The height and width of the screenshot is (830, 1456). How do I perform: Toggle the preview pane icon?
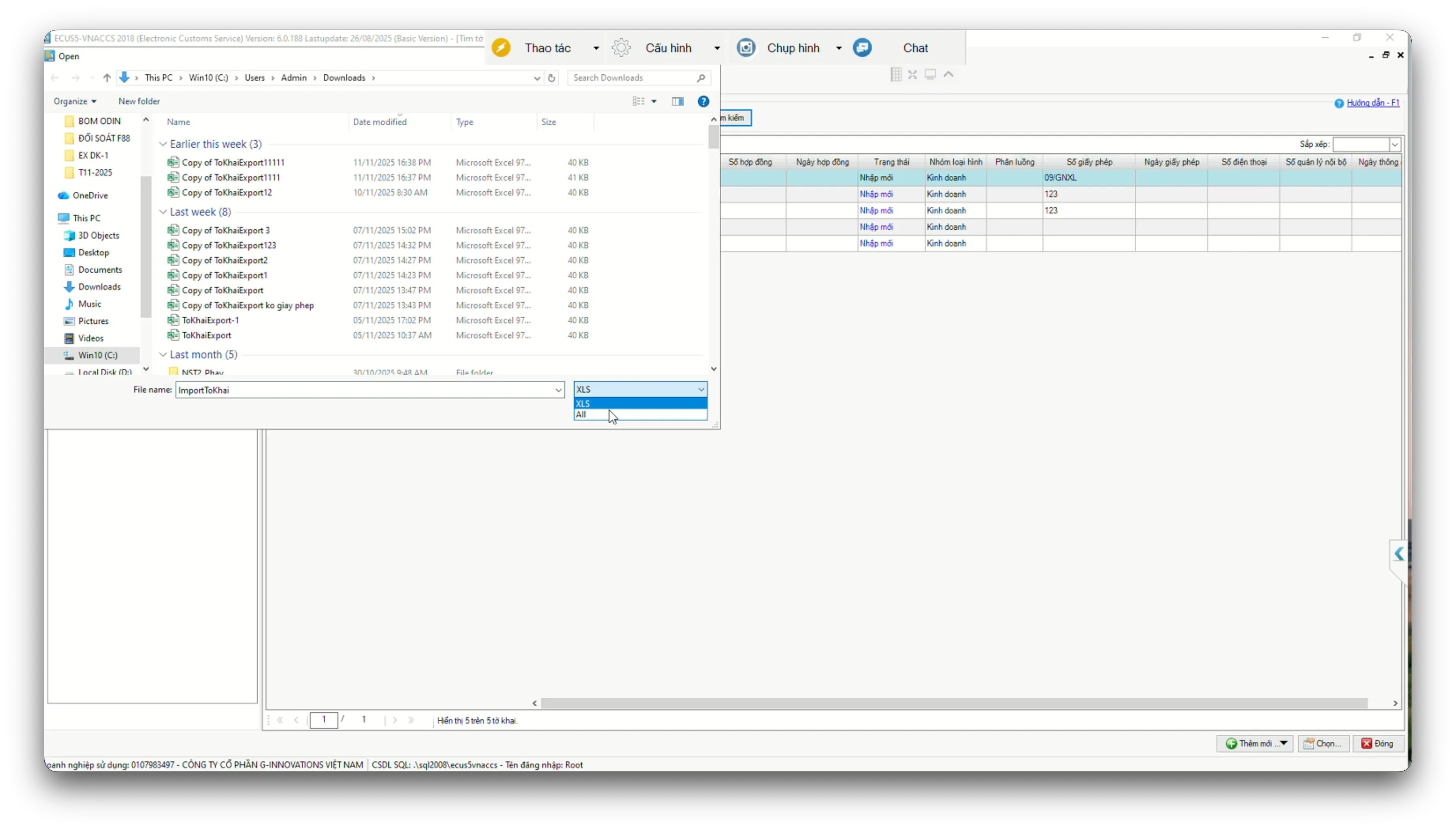click(x=677, y=102)
